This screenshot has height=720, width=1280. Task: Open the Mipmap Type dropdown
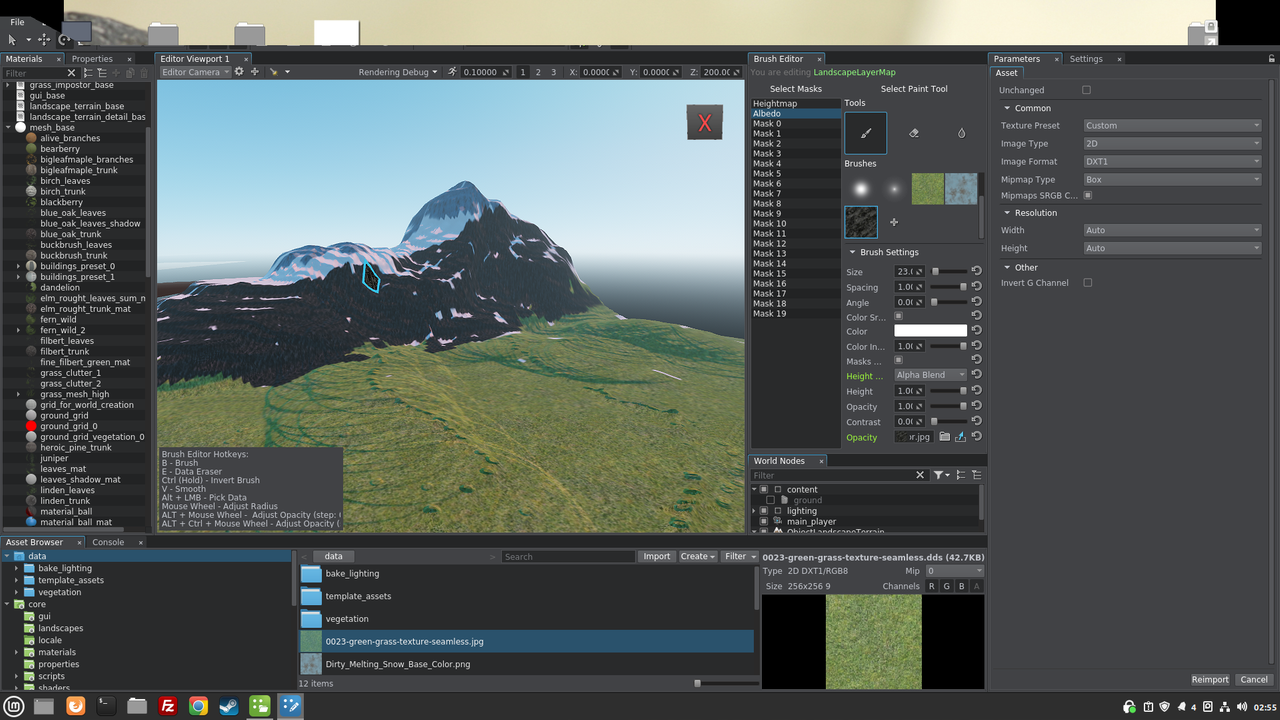coord(1172,180)
